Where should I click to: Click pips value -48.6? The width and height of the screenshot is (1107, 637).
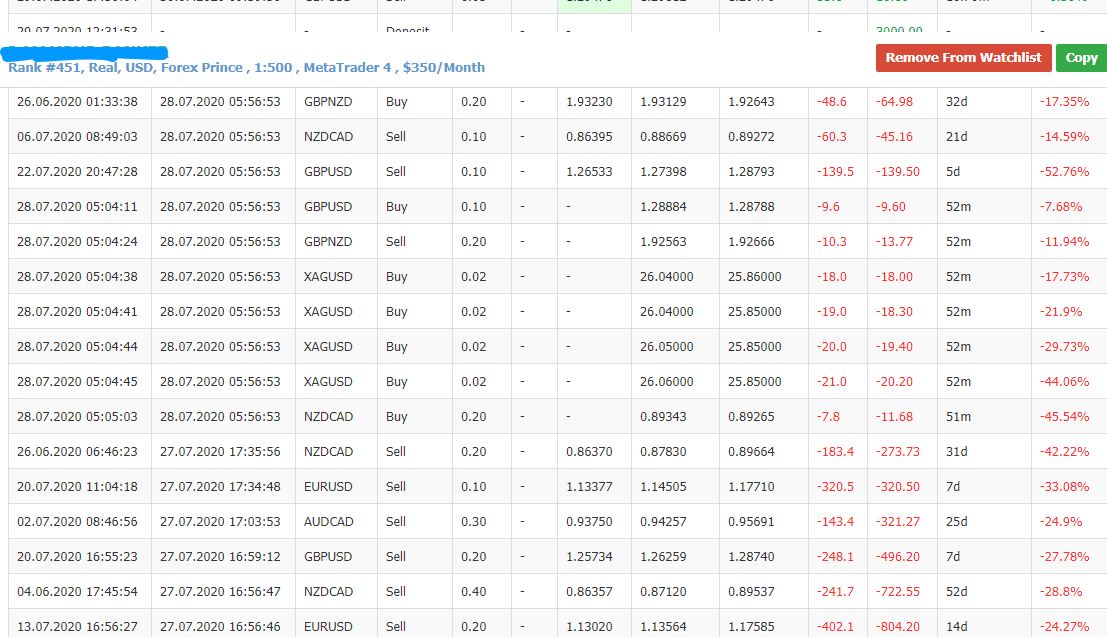pos(832,102)
